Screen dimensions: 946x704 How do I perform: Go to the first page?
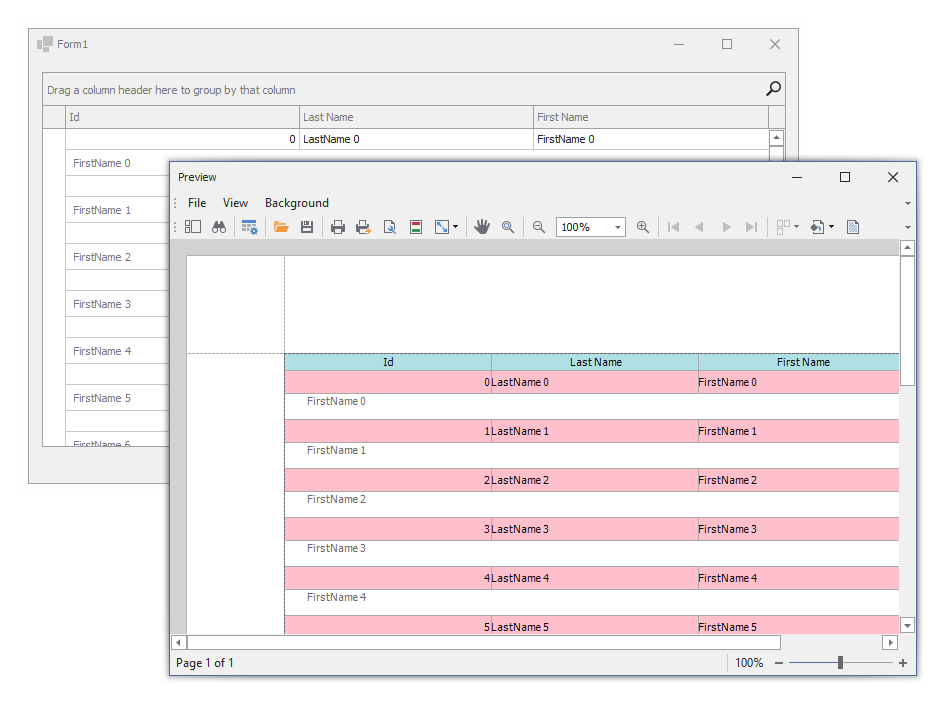[673, 227]
